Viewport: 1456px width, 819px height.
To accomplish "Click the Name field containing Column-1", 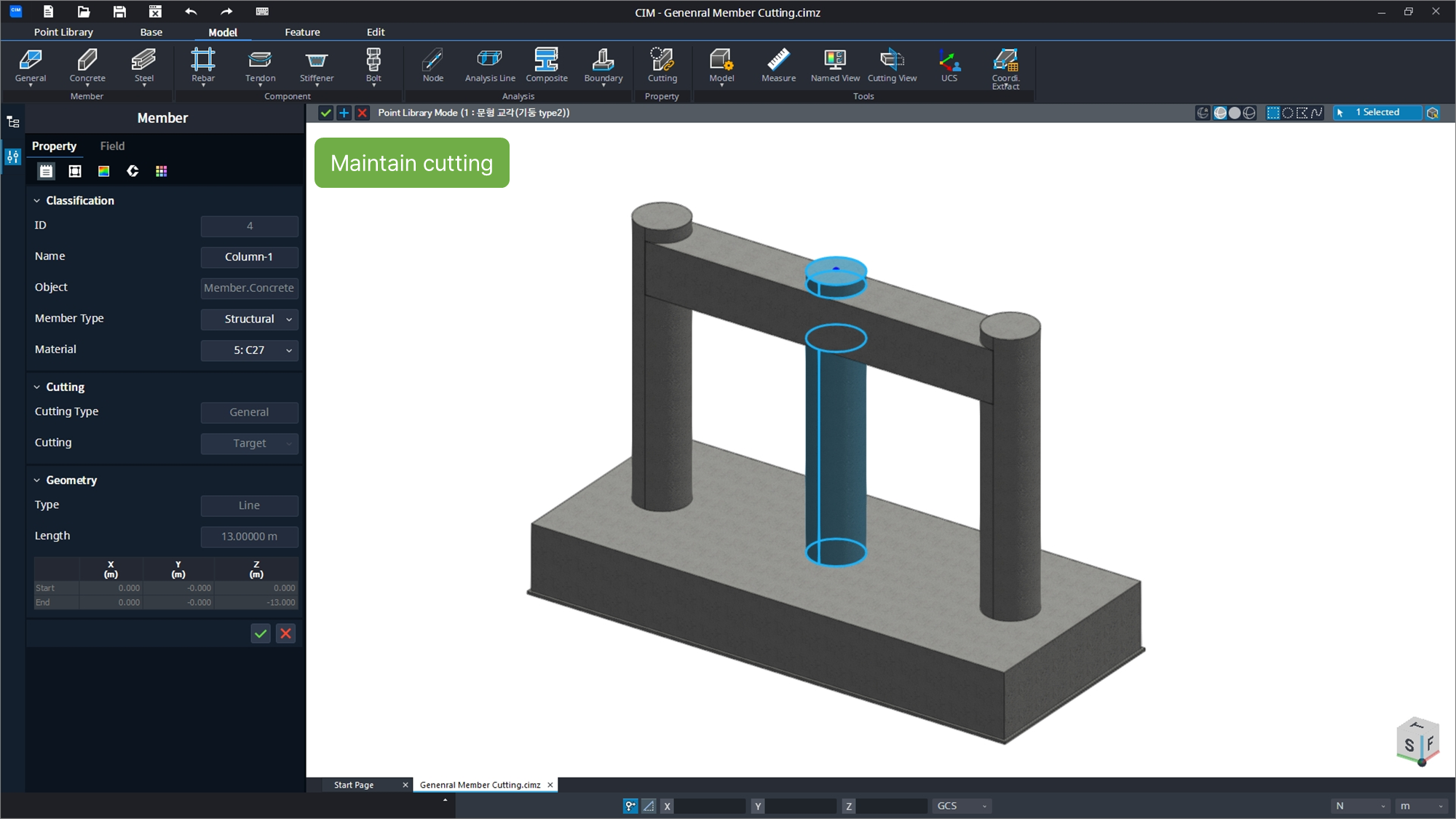I will 249,257.
